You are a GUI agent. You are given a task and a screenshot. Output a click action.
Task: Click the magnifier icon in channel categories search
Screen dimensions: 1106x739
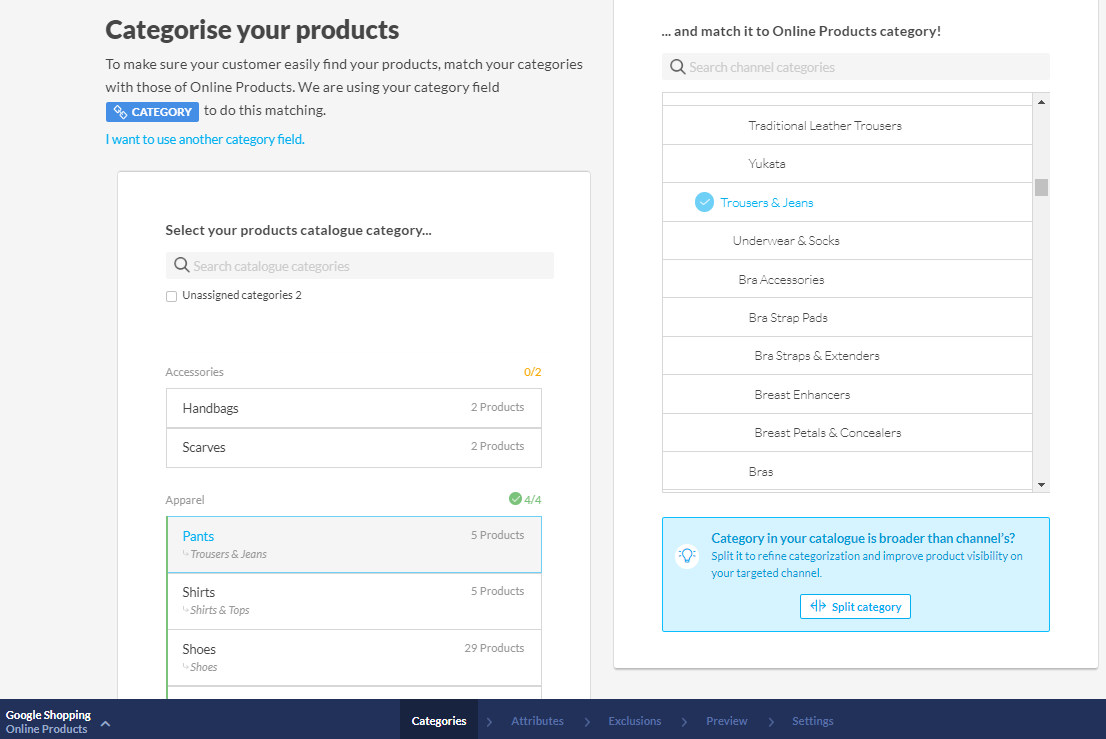677,67
